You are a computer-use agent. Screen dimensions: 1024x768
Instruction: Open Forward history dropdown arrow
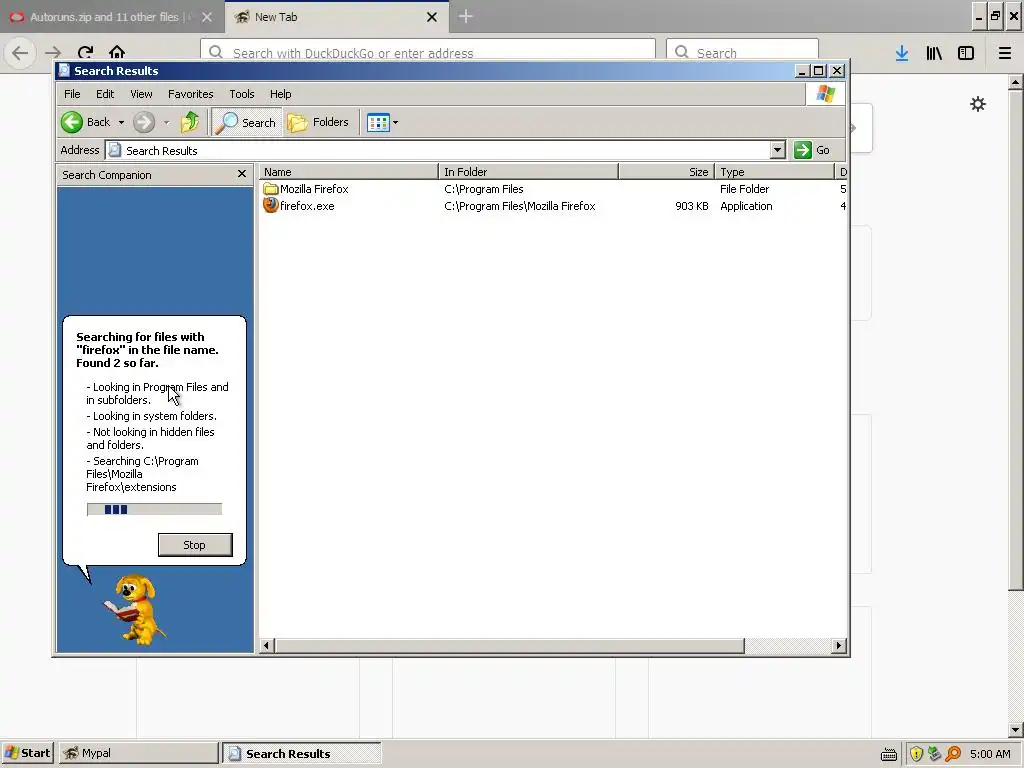(167, 122)
